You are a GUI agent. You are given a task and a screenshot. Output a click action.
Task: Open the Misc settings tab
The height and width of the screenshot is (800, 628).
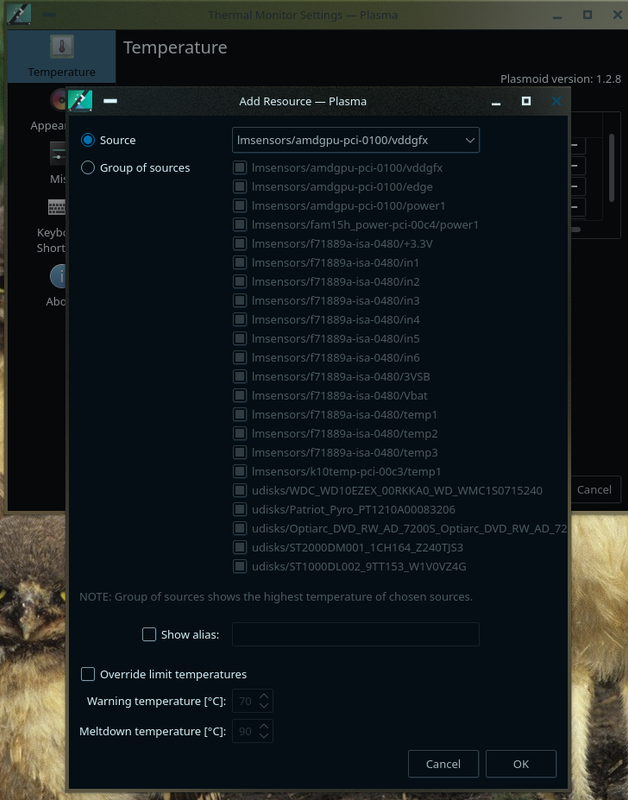(x=57, y=163)
